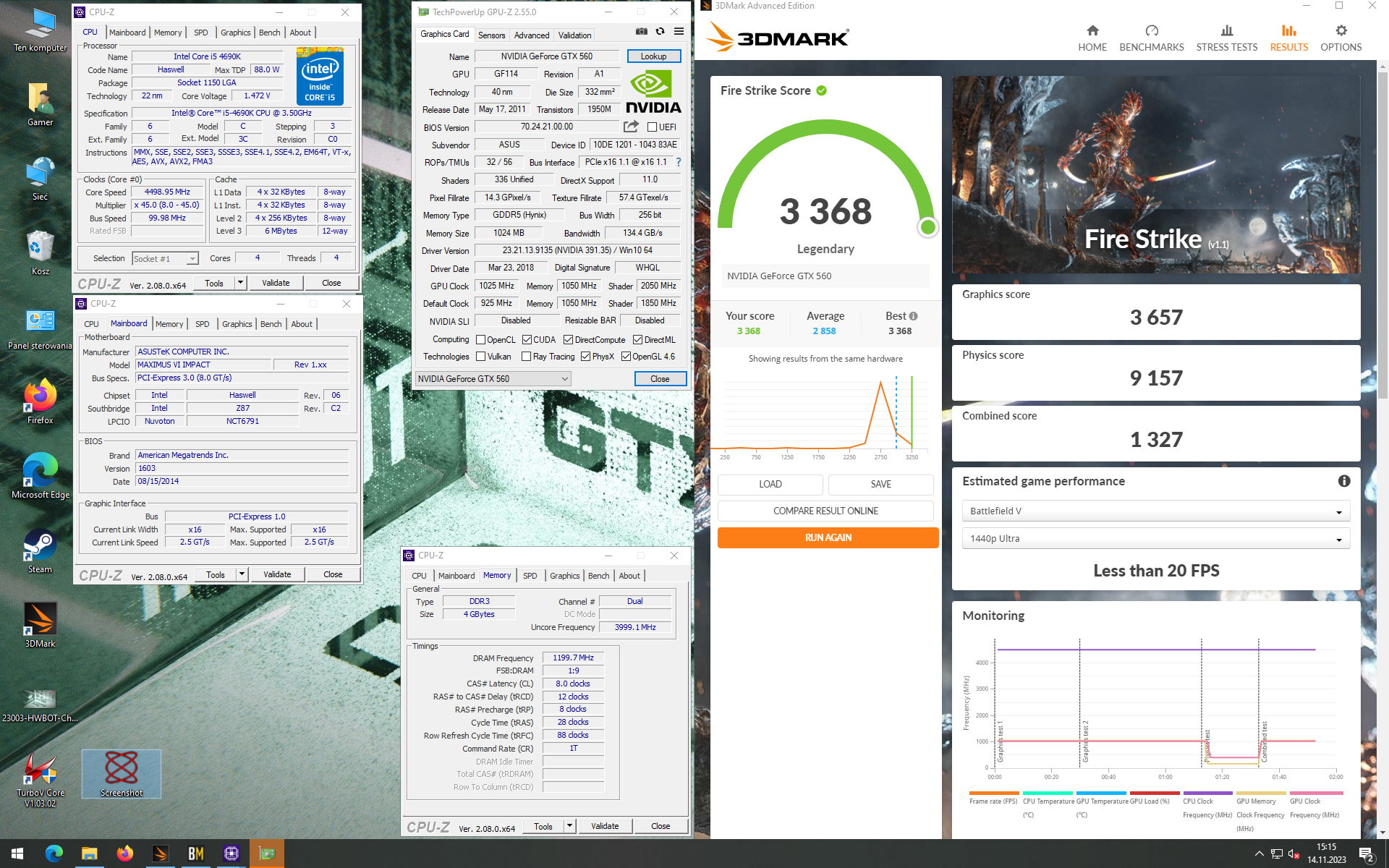This screenshot has height=868, width=1389.
Task: Open the Battlefield V game dropdown
Action: coord(1155,511)
